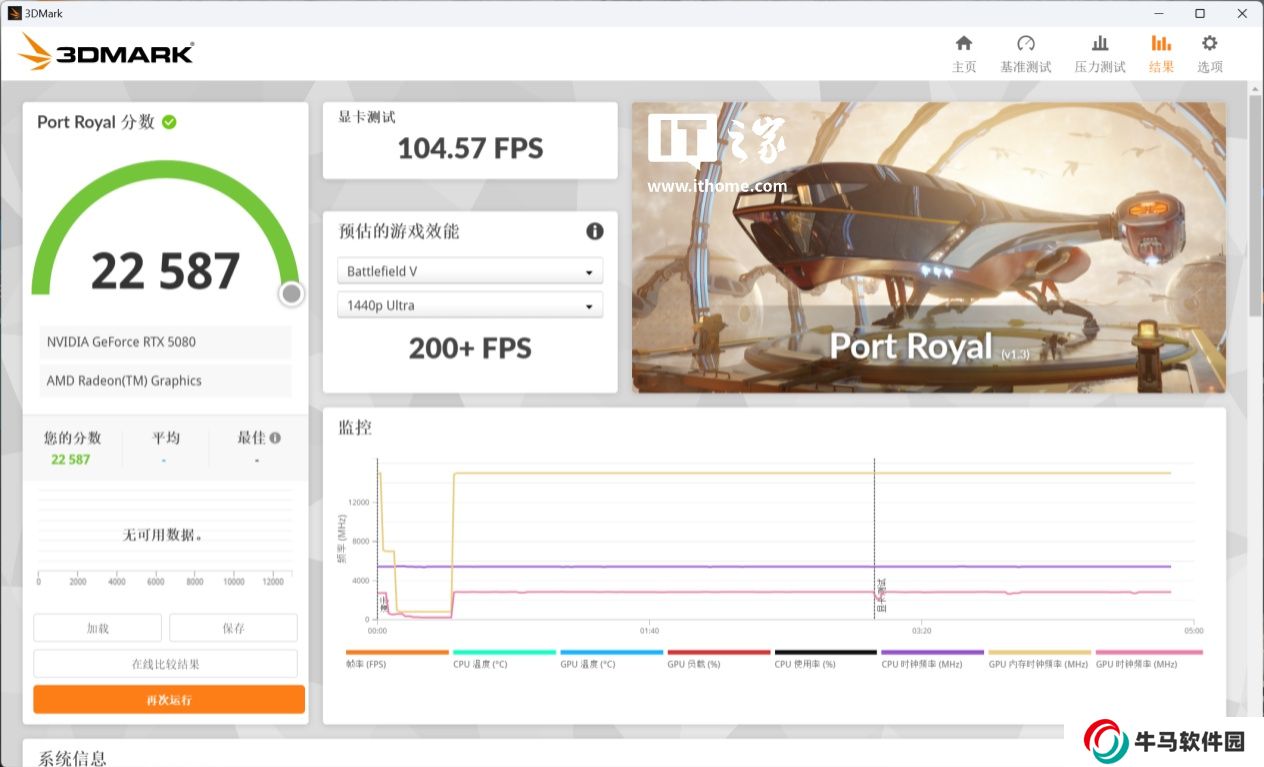1264x767 pixels.
Task: Click the Save (保存) button
Action: tap(233, 628)
